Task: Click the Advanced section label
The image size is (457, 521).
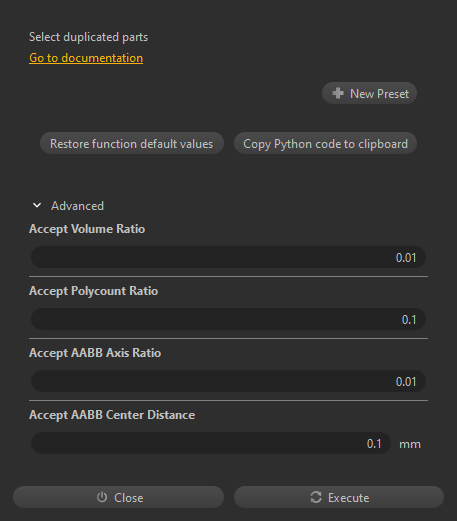Action: pos(77,206)
